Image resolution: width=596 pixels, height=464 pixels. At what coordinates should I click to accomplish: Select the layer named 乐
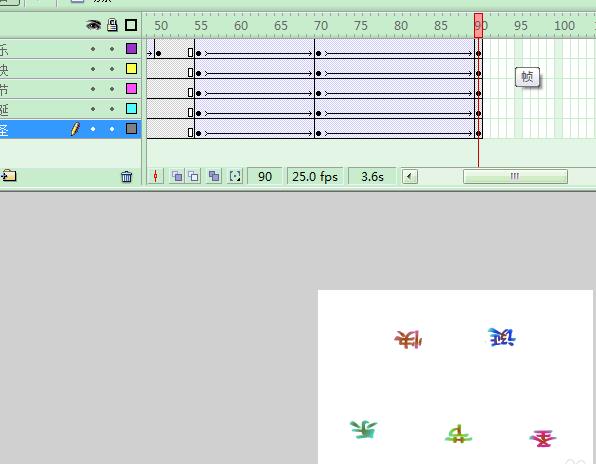[70, 49]
